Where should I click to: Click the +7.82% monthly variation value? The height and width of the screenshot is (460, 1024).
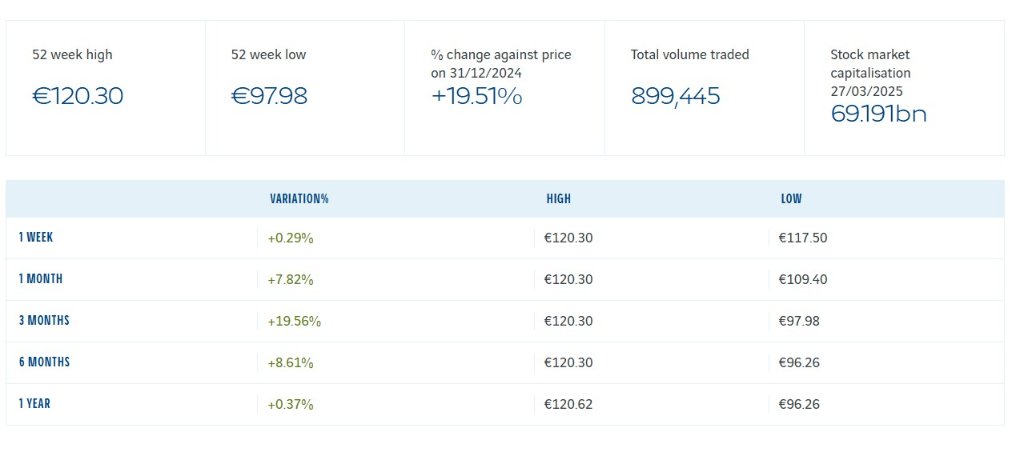[291, 279]
